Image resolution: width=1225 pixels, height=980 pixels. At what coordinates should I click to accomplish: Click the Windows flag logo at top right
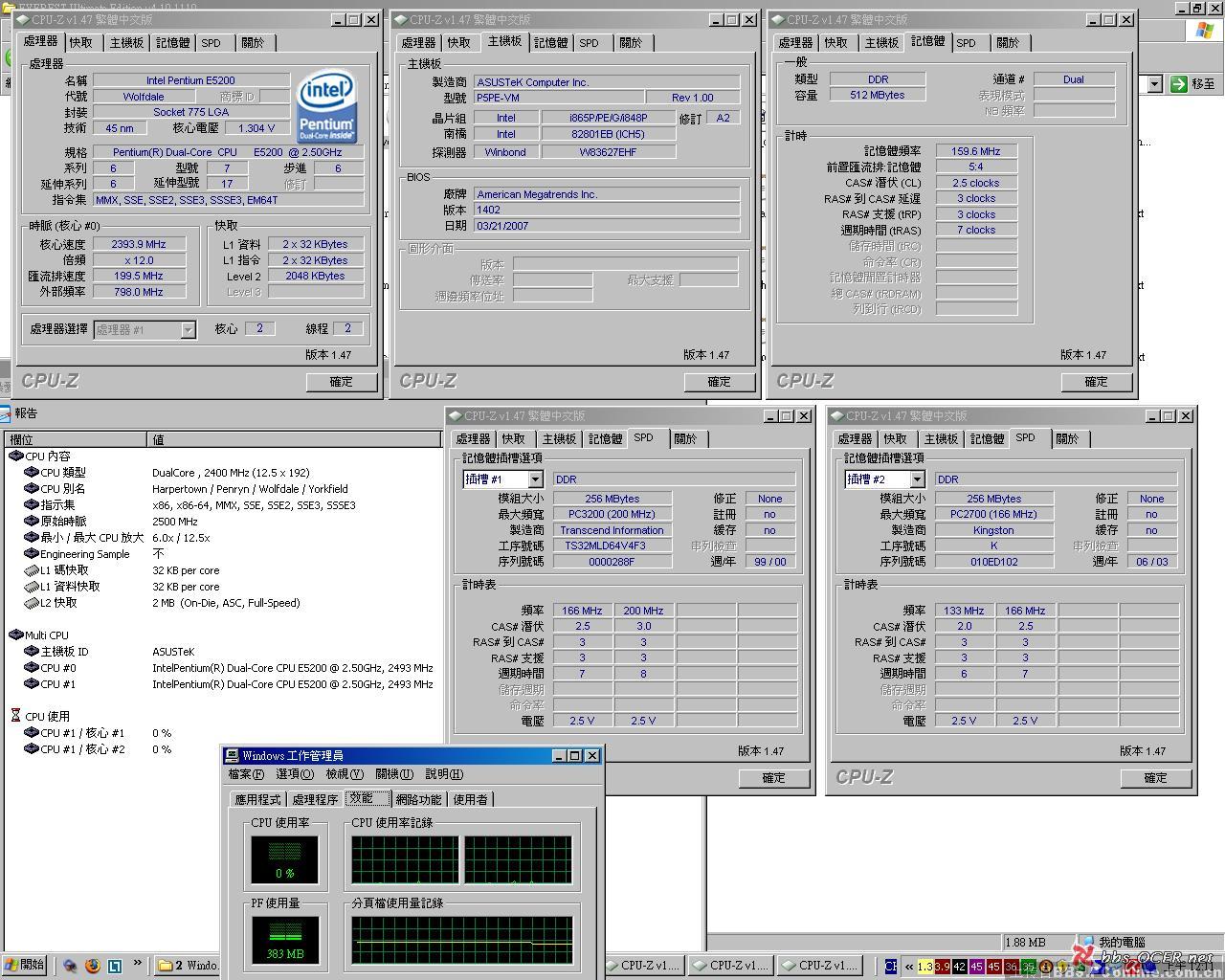[1204, 31]
